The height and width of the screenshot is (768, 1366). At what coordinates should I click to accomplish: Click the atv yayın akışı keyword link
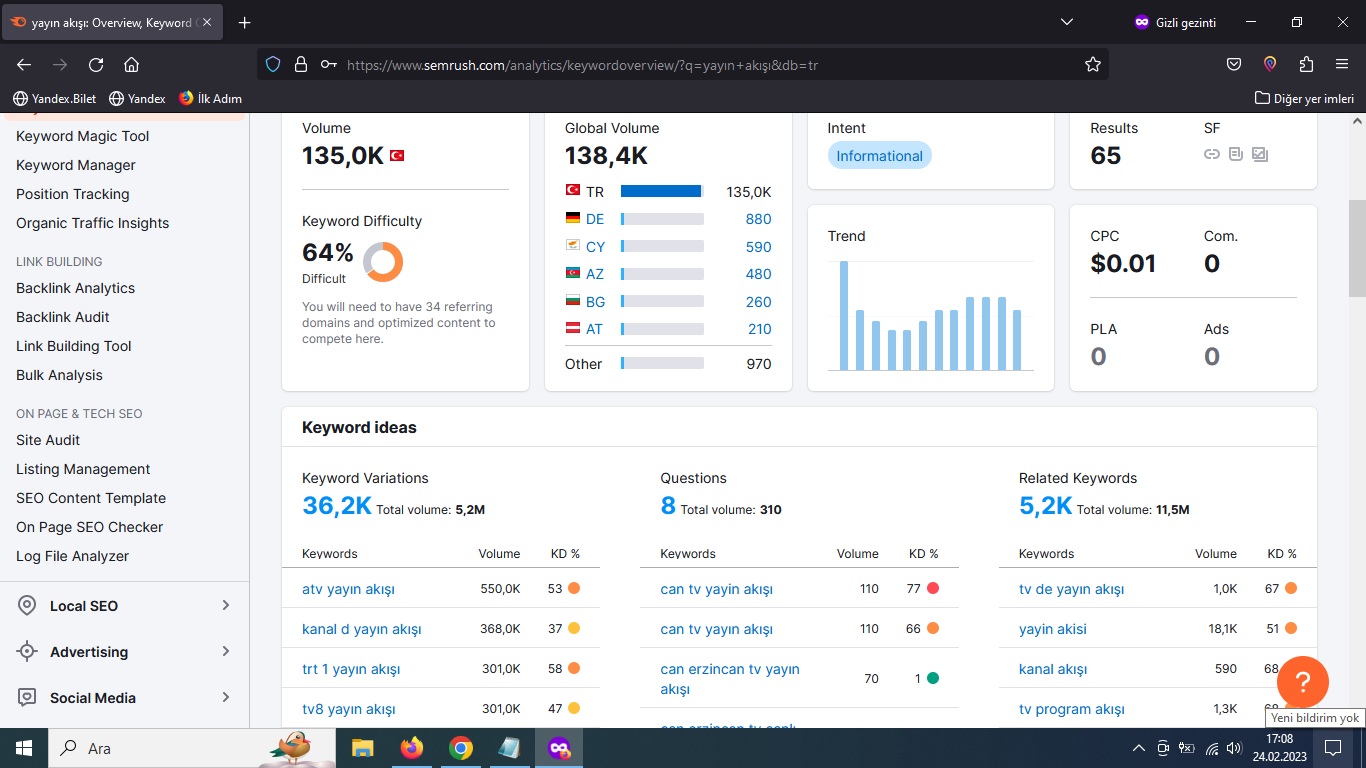pos(348,589)
